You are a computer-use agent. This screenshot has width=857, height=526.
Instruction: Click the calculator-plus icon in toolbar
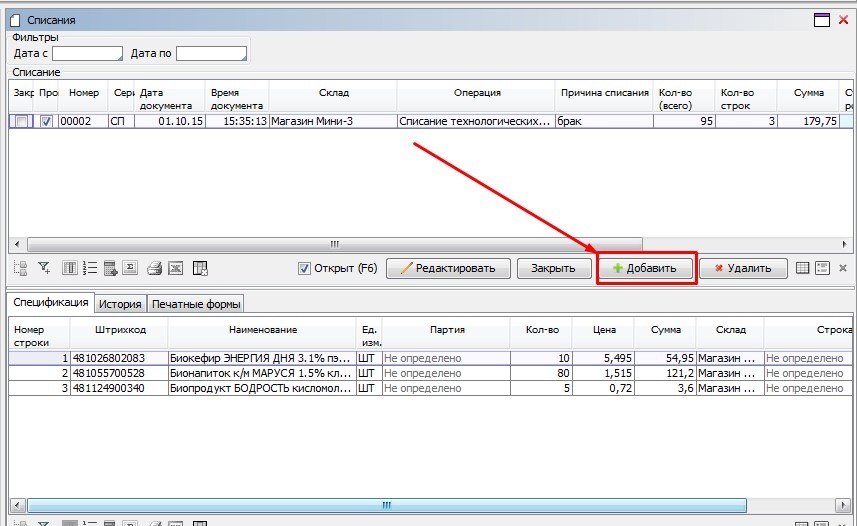[111, 268]
